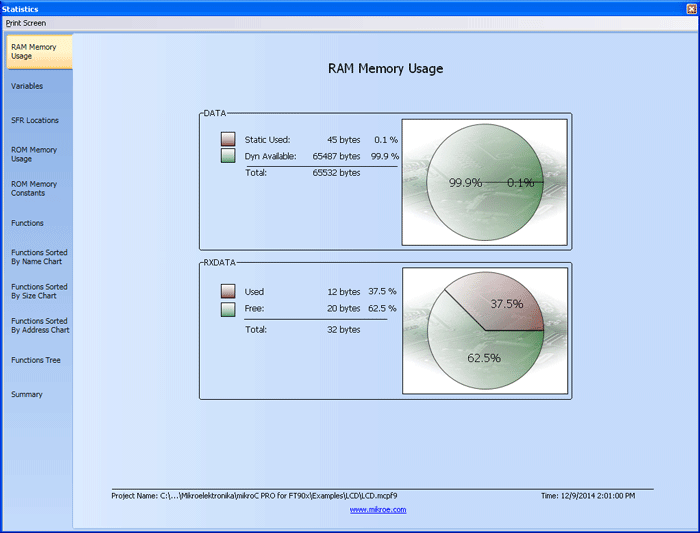Click the RXDATA Used red swatch
Image resolution: width=700 pixels, height=533 pixels.
coord(228,291)
